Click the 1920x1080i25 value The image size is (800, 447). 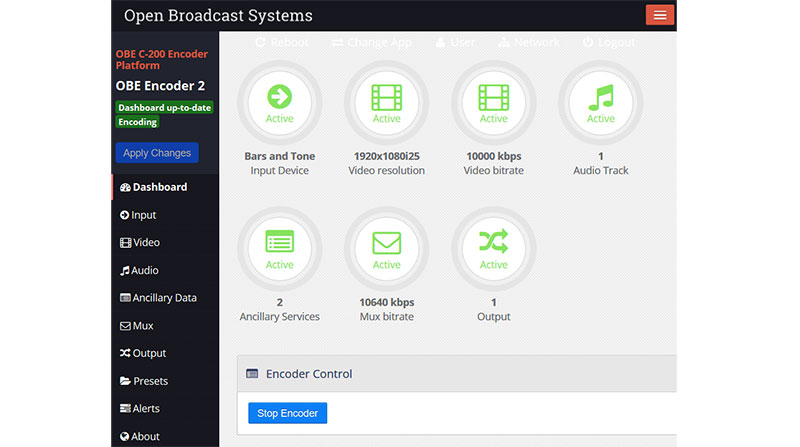(x=387, y=156)
